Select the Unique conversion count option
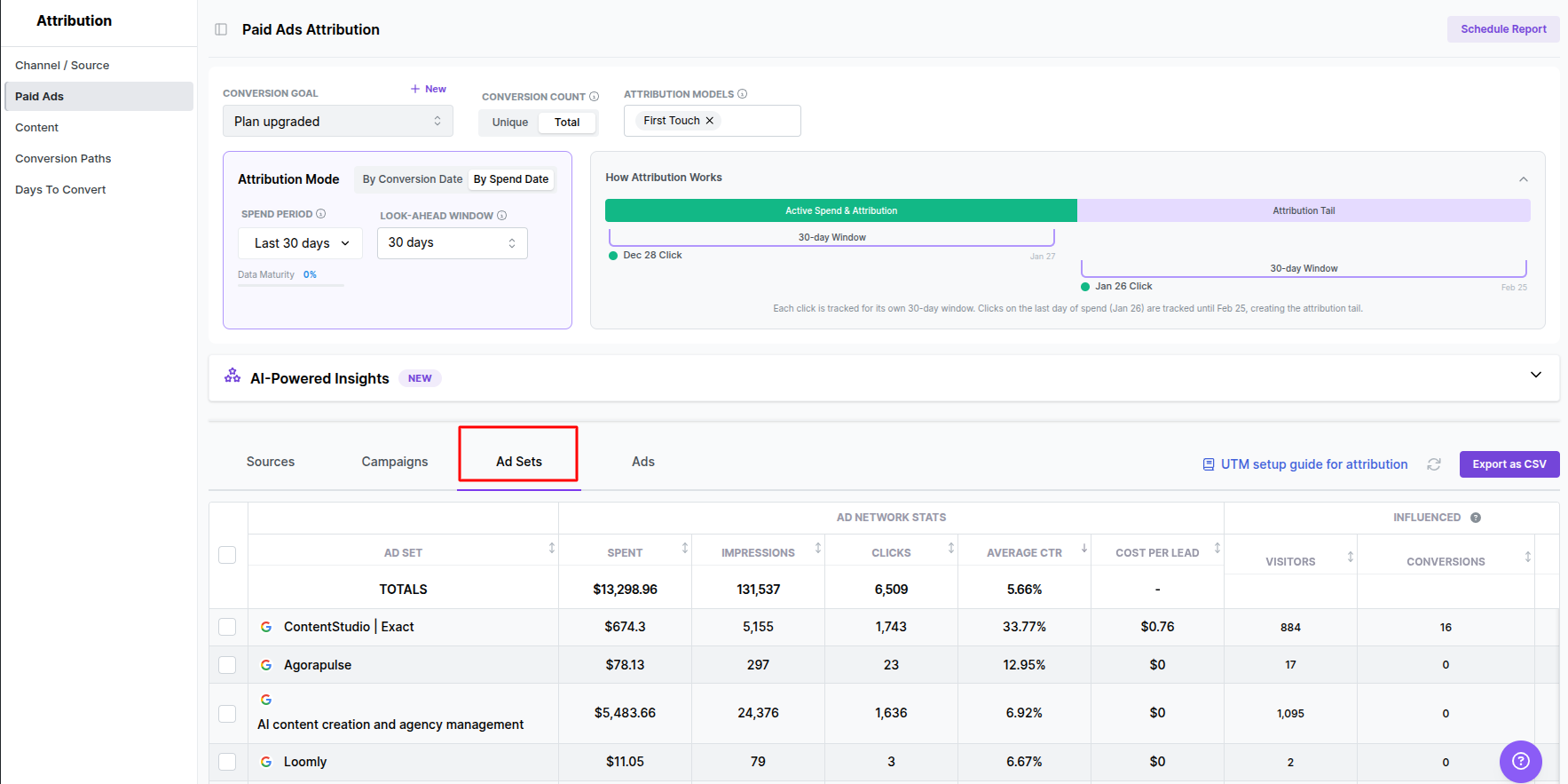 click(x=510, y=123)
